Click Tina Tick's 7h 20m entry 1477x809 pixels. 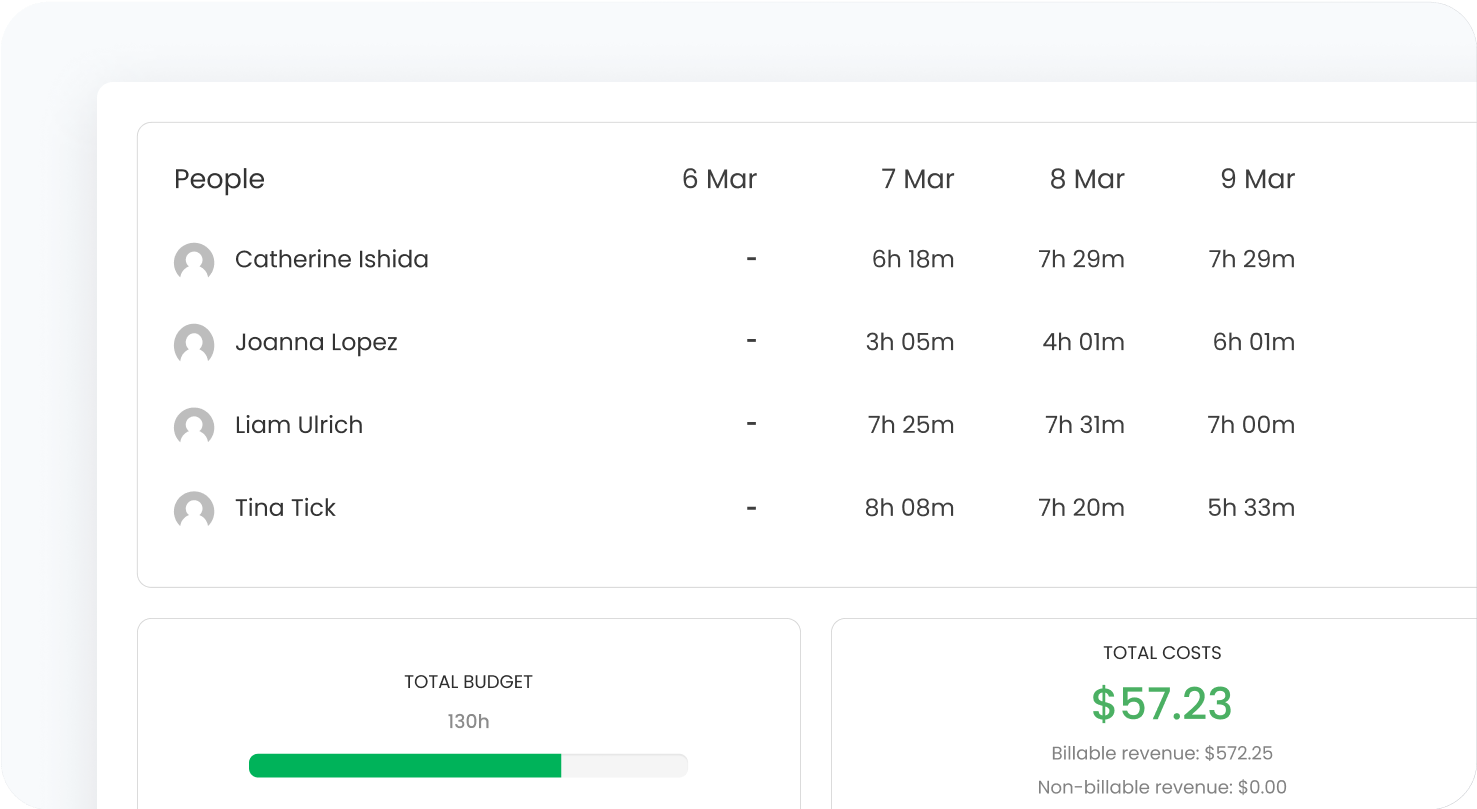pyautogui.click(x=1082, y=508)
